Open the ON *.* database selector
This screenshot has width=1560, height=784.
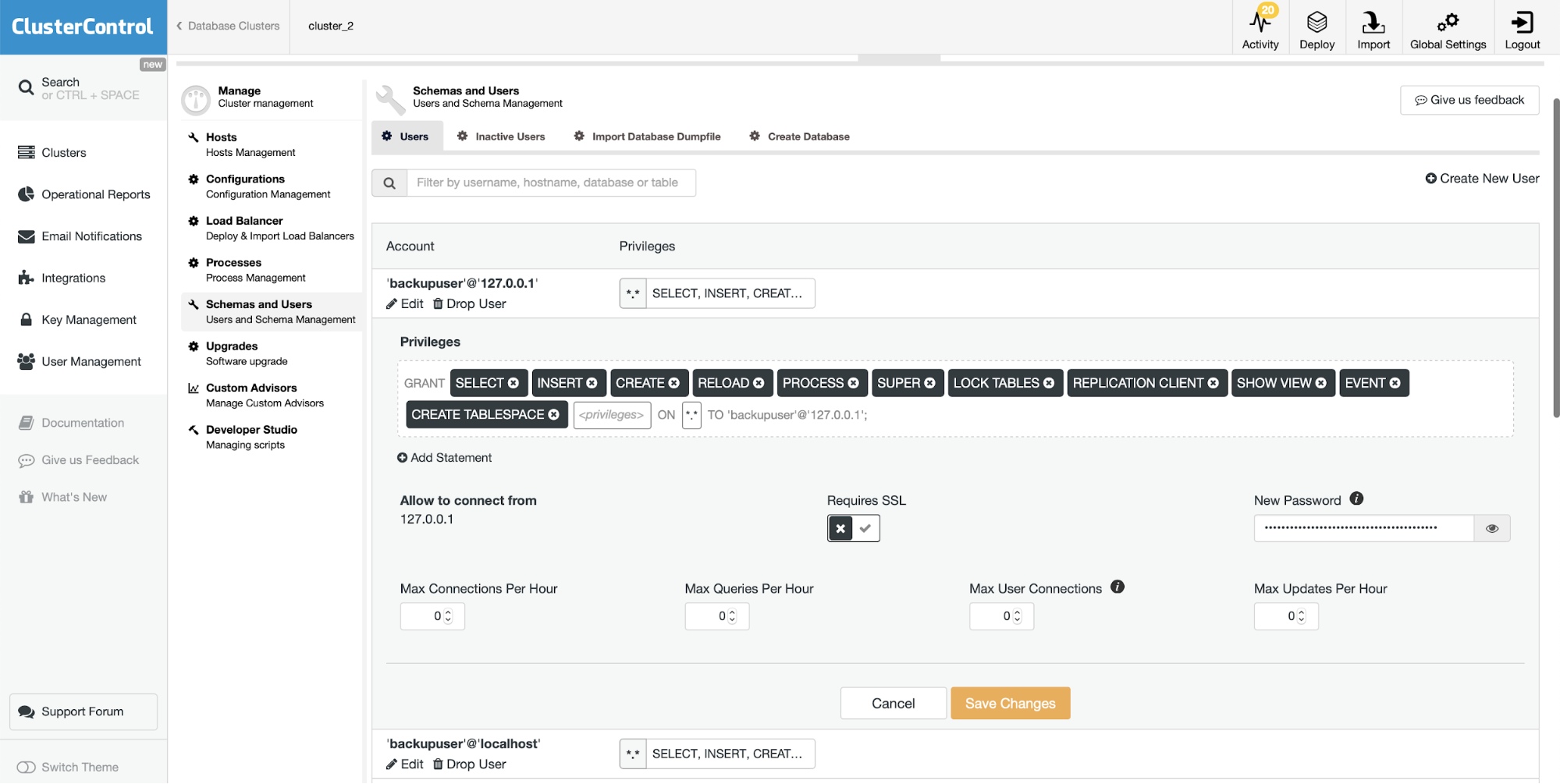click(691, 414)
